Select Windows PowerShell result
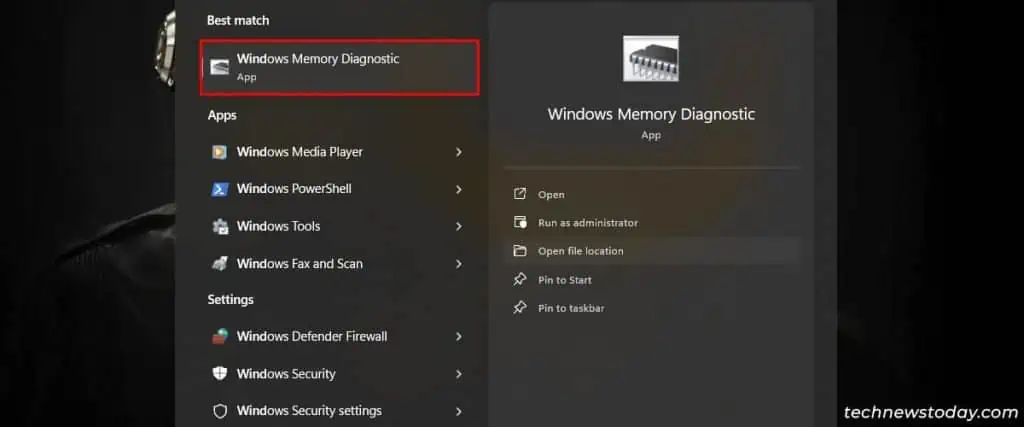This screenshot has width=1024, height=427. click(x=340, y=189)
